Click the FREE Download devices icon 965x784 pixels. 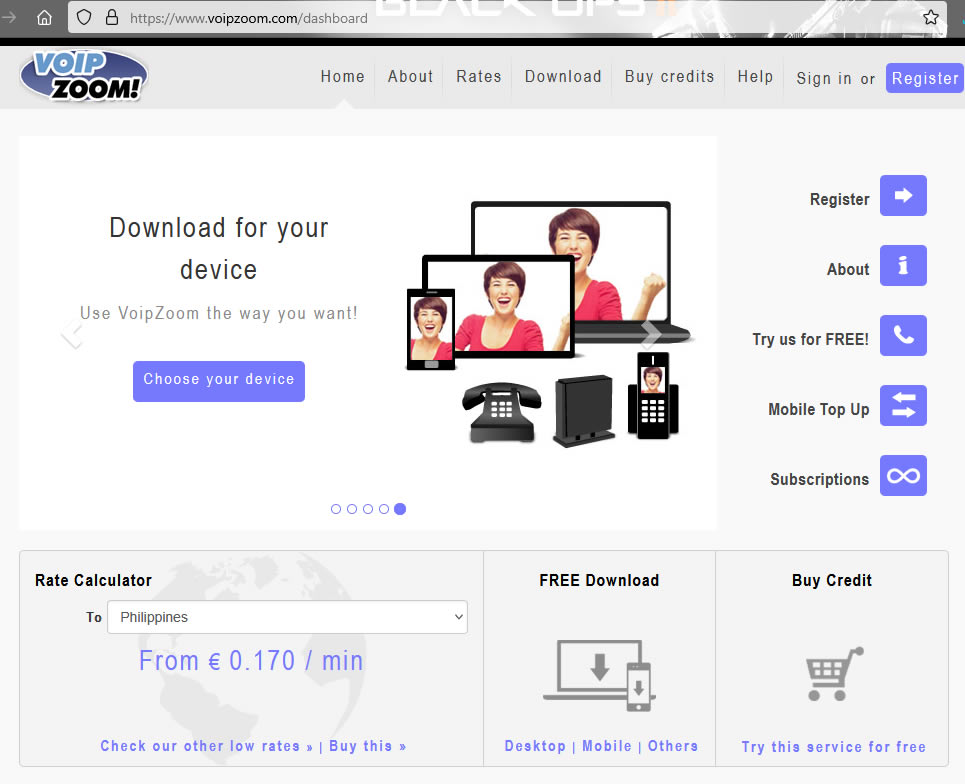click(599, 675)
